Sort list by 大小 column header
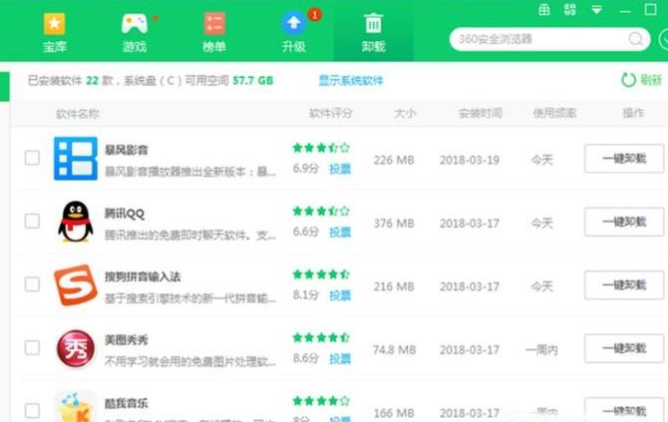 point(405,113)
